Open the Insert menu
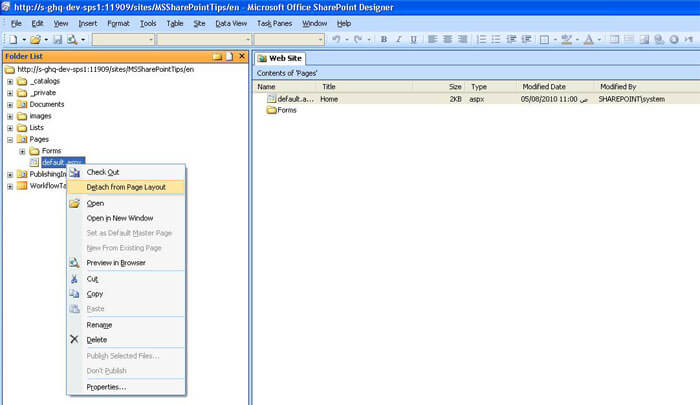The image size is (700, 405). pos(88,23)
